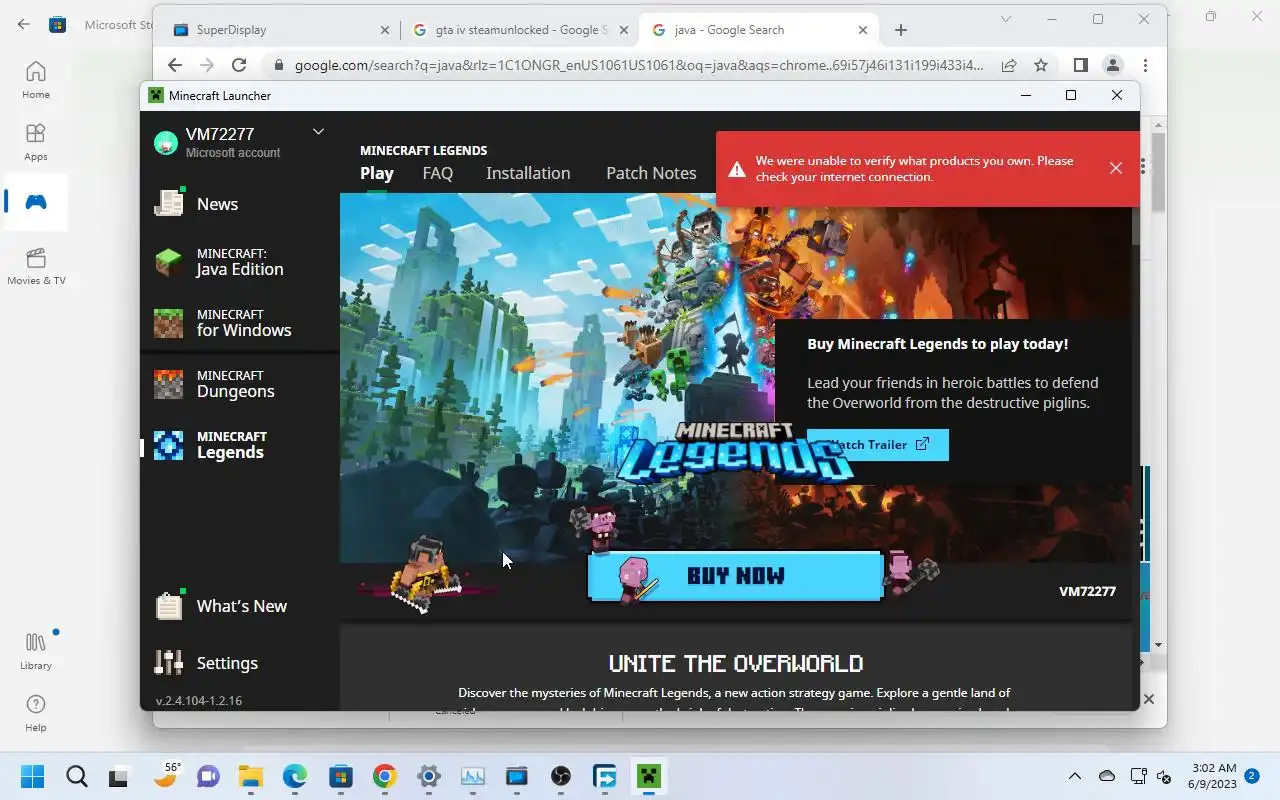
Task: Open Library in Microsoft Store
Action: point(36,651)
